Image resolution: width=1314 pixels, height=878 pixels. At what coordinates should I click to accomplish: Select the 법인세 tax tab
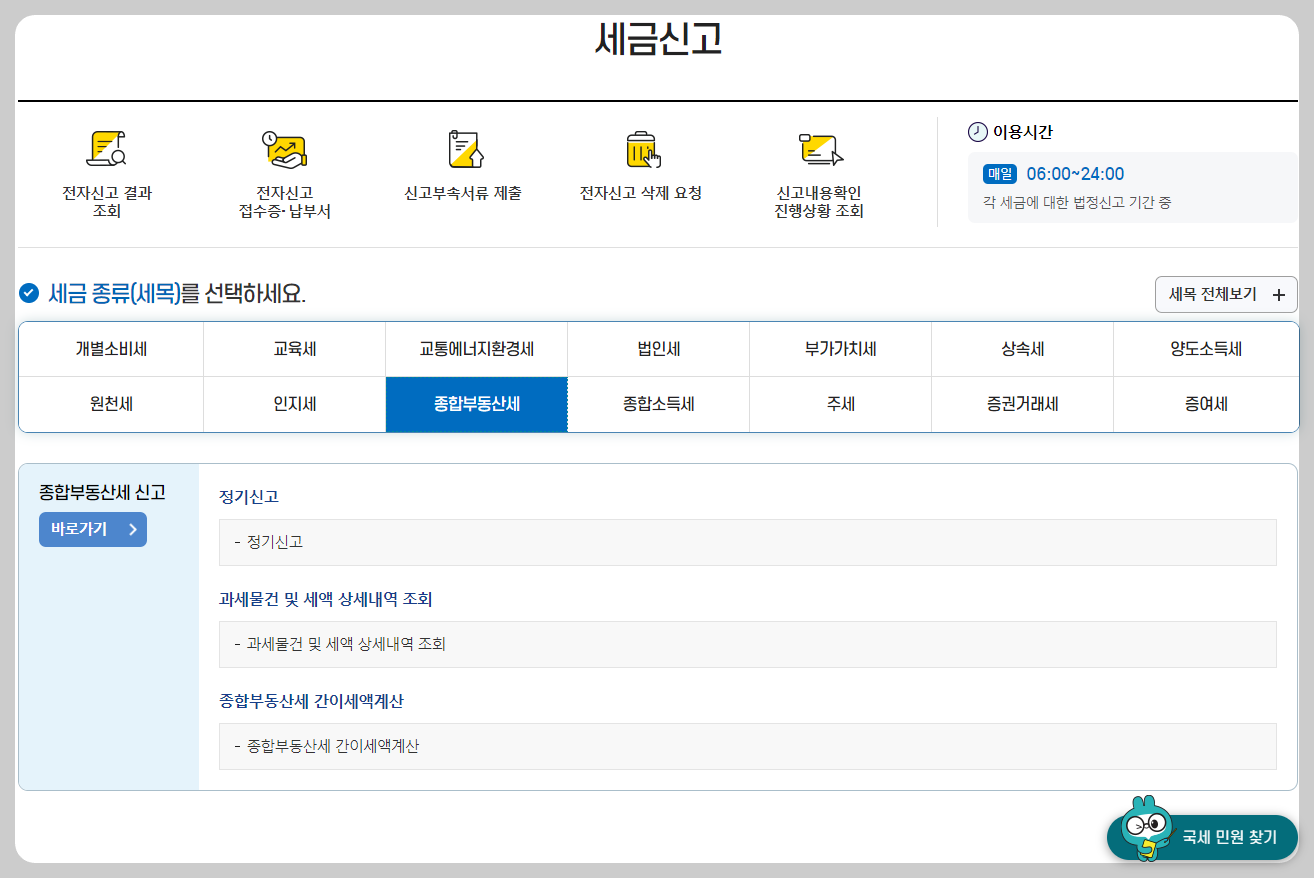tap(658, 350)
